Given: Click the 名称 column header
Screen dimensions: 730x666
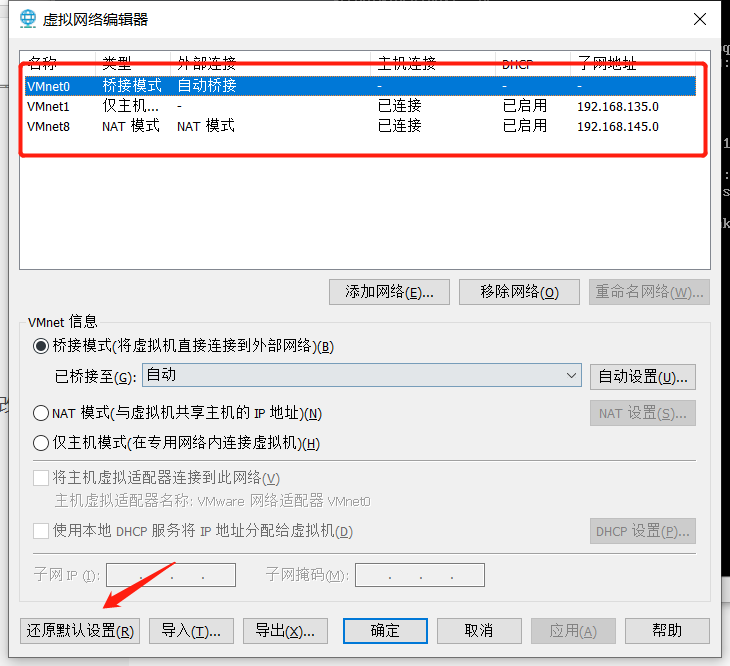Looking at the screenshot, I should click(58, 62).
